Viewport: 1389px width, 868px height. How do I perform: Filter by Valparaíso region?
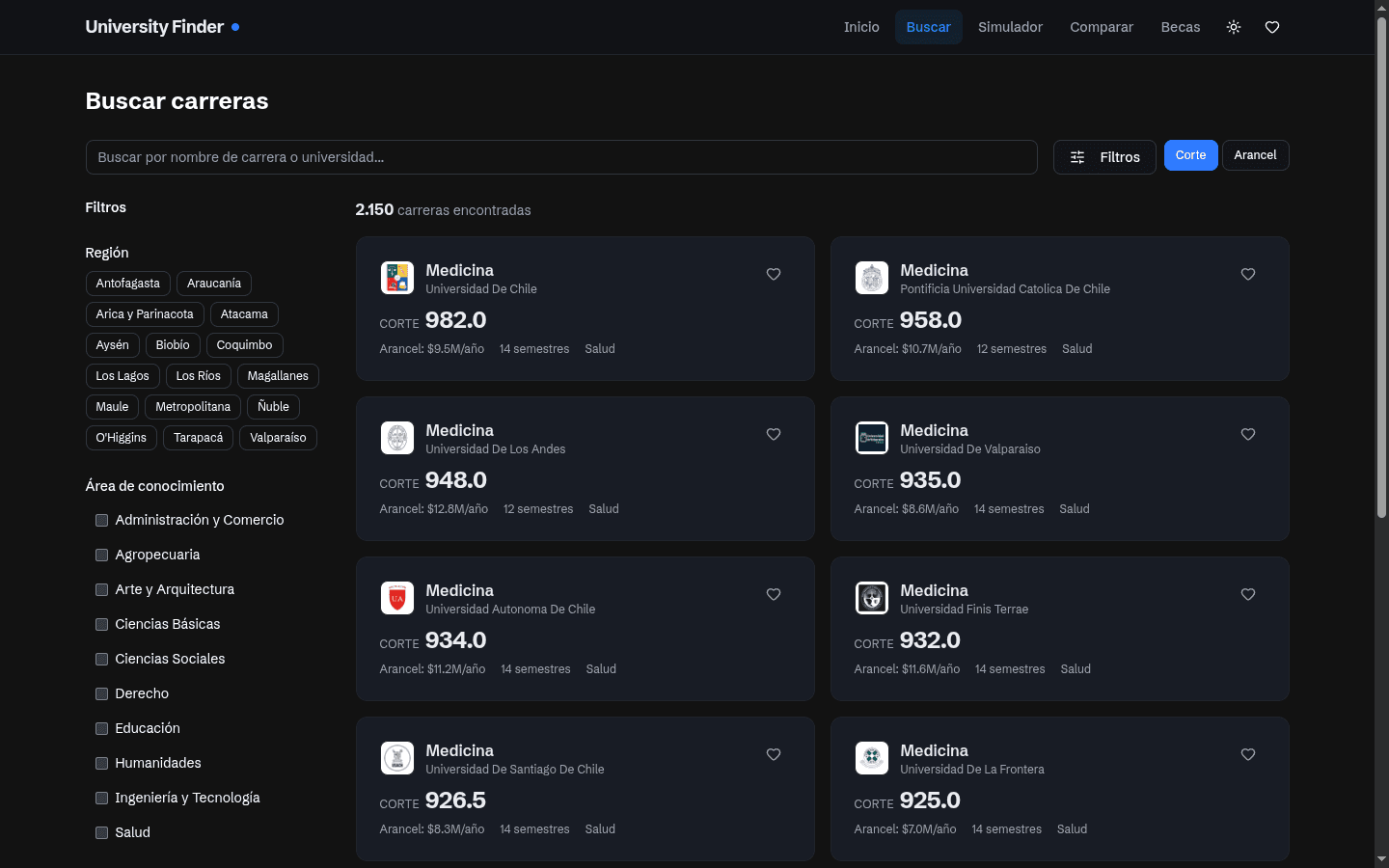coord(279,438)
